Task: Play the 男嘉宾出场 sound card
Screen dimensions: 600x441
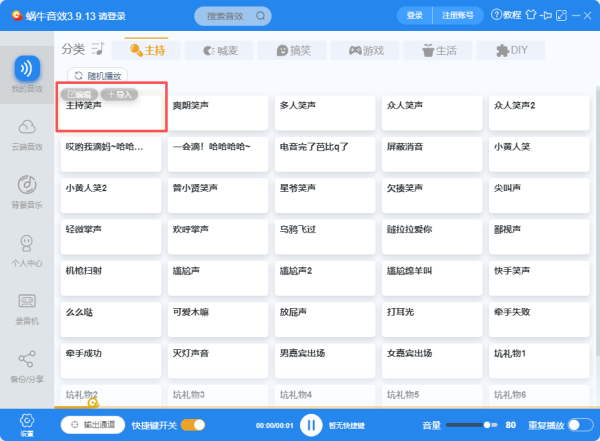Action: 325,361
